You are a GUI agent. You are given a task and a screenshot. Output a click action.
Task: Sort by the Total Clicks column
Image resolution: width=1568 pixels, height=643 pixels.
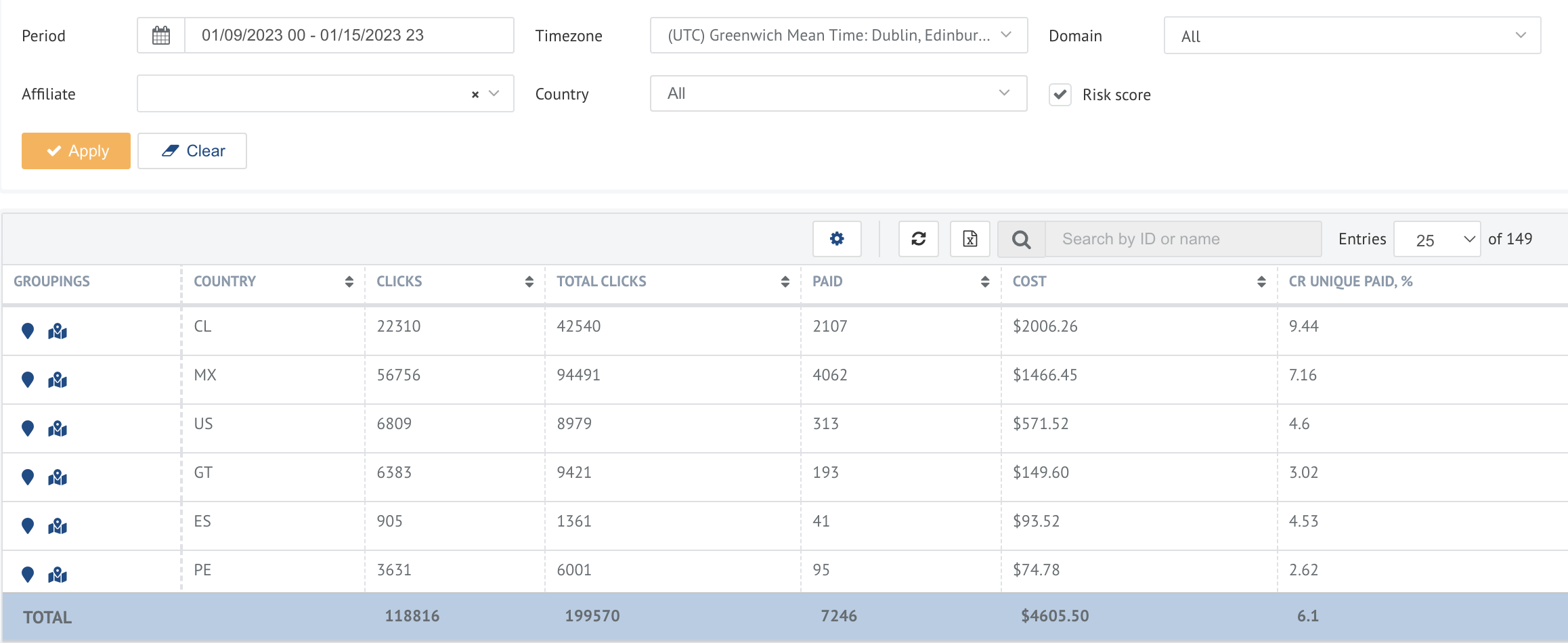pyautogui.click(x=785, y=282)
